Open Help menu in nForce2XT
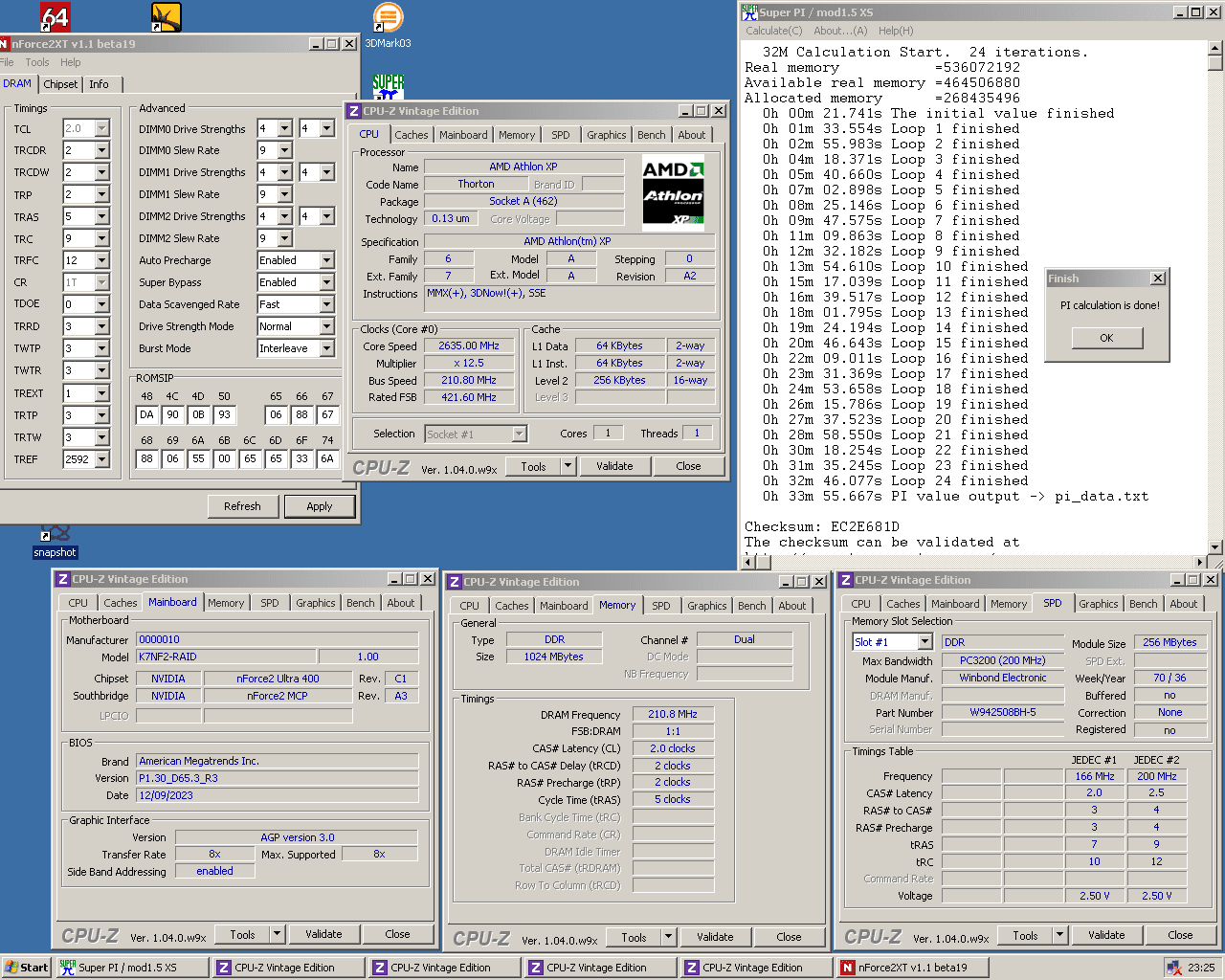The image size is (1225, 980). [71, 62]
